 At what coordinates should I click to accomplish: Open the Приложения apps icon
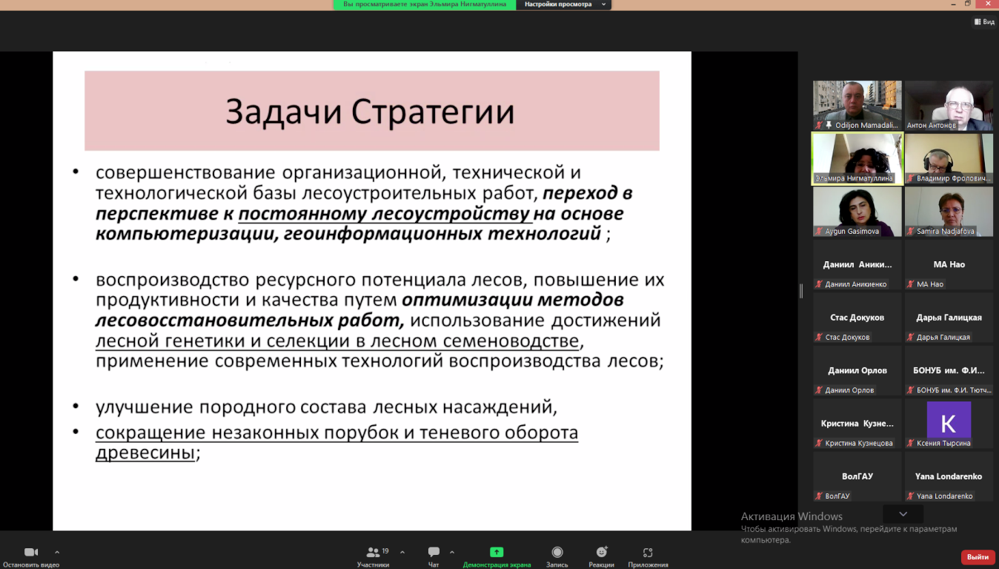pos(648,552)
